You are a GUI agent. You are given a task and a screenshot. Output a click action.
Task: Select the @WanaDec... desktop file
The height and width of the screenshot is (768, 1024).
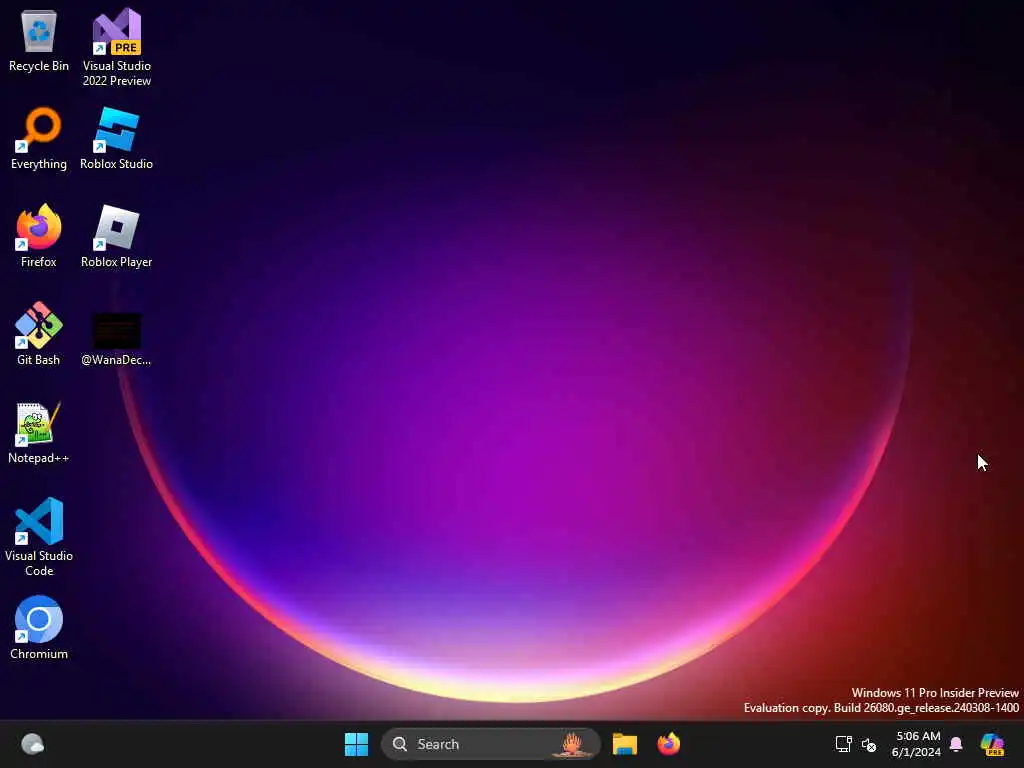click(x=116, y=338)
